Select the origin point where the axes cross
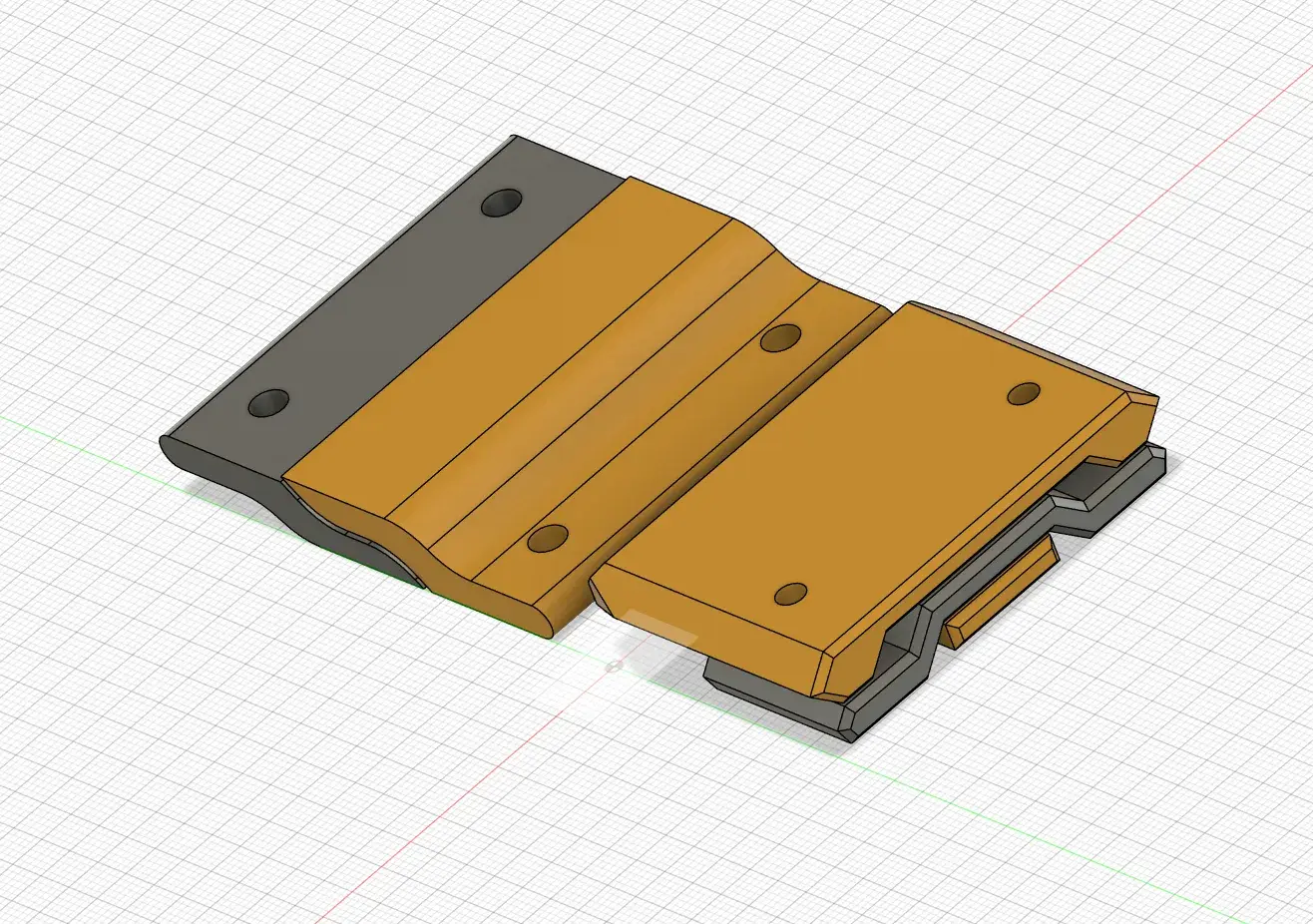1313x924 pixels. pos(615,665)
